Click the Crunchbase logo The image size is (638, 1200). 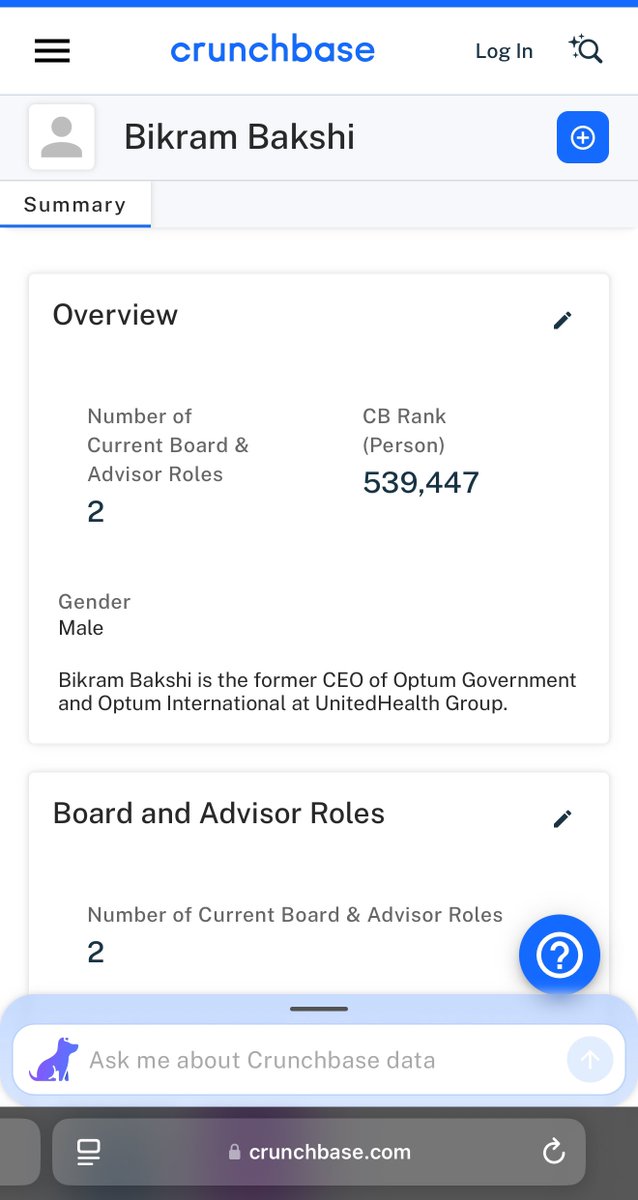pyautogui.click(x=272, y=50)
